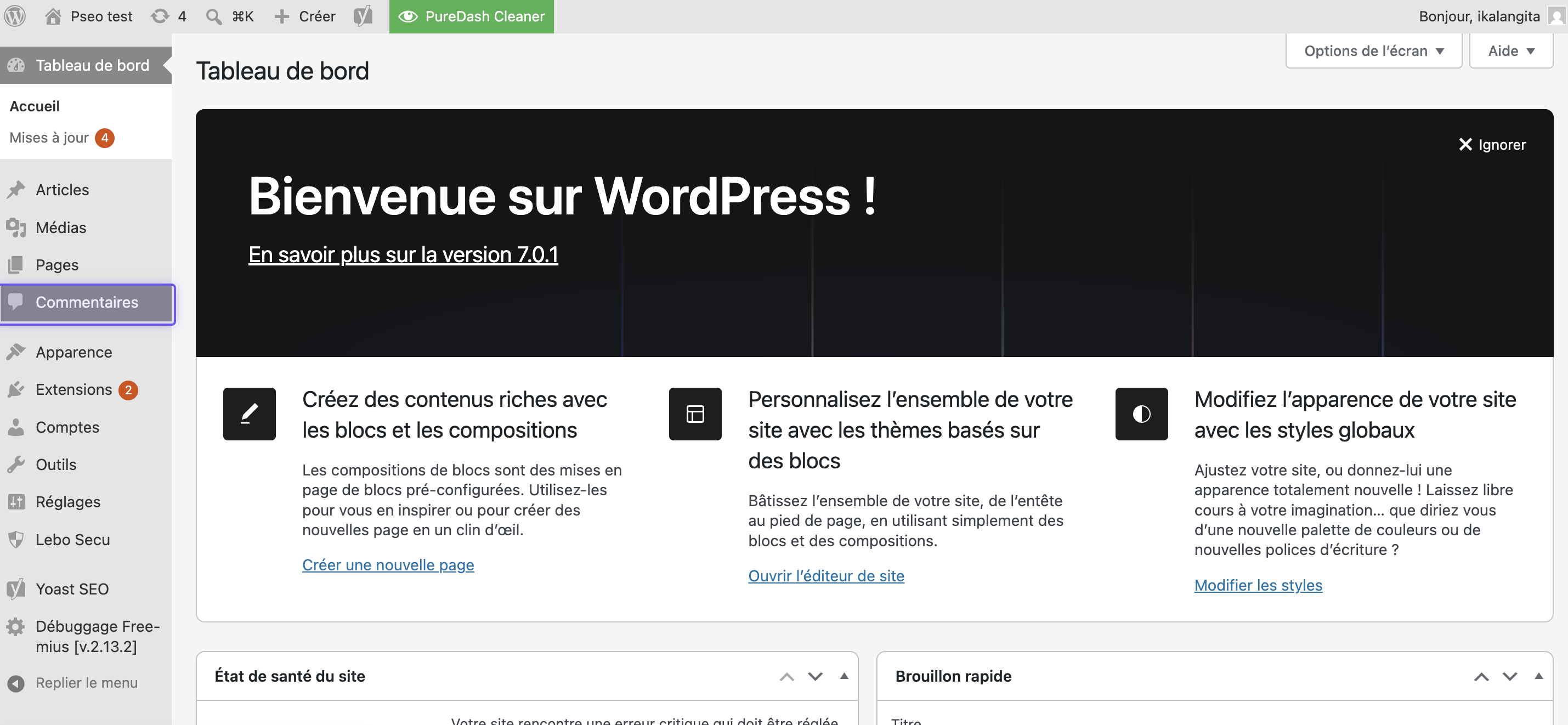Open the Yoast icon in admin bar
This screenshot has height=725, width=1568.
click(x=363, y=16)
